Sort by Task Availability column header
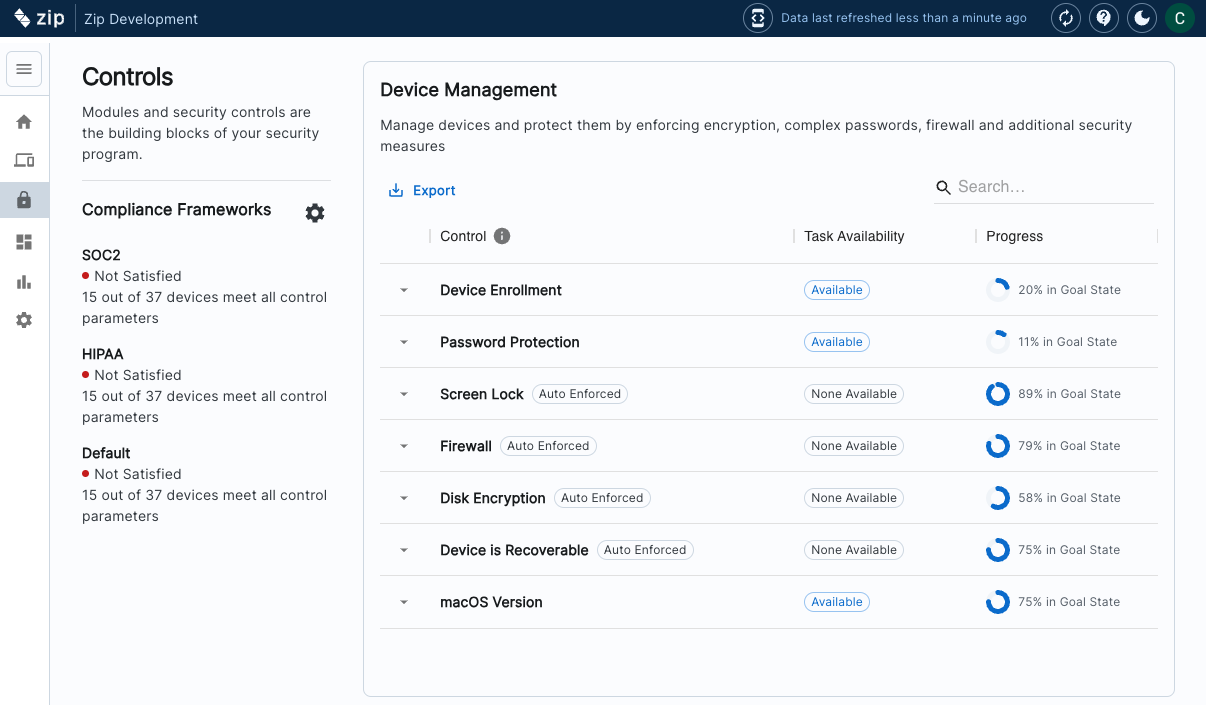 (854, 236)
